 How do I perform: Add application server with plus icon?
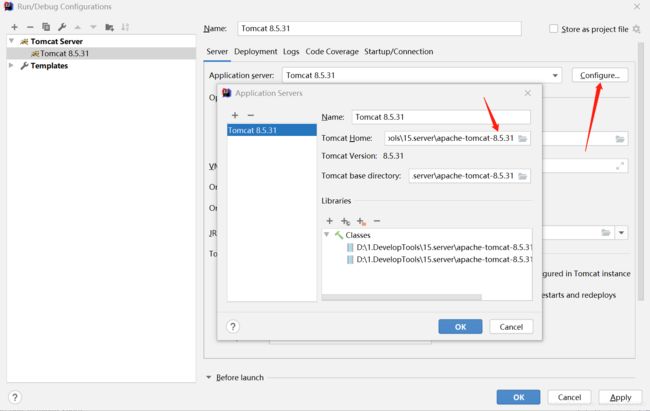pyautogui.click(x=235, y=115)
